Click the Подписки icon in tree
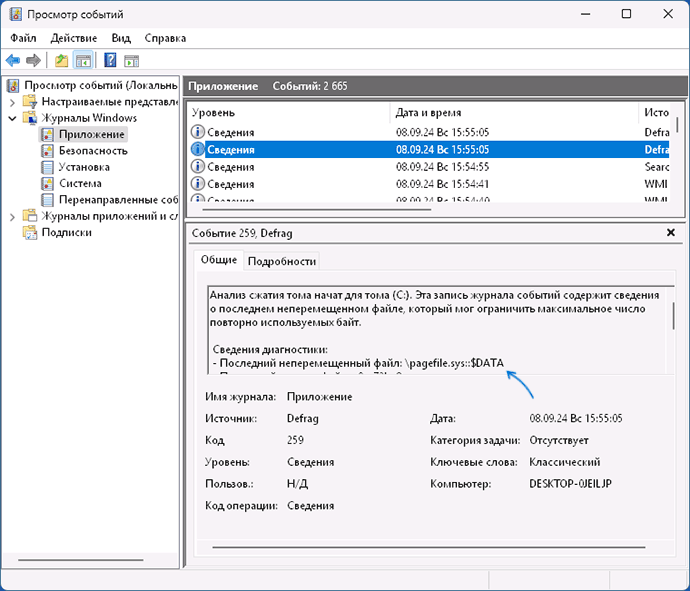The width and height of the screenshot is (690, 591). (x=30, y=232)
